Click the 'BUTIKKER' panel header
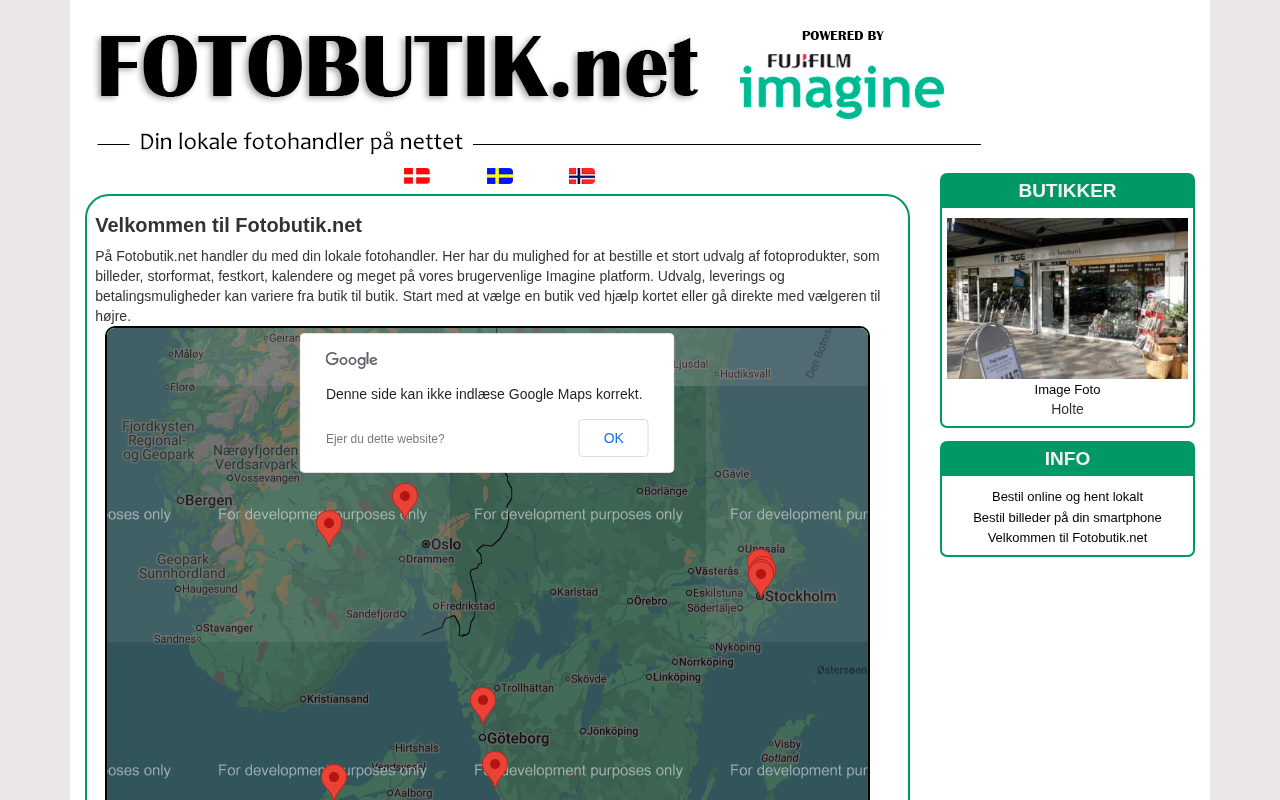This screenshot has width=1280, height=800. point(1067,191)
